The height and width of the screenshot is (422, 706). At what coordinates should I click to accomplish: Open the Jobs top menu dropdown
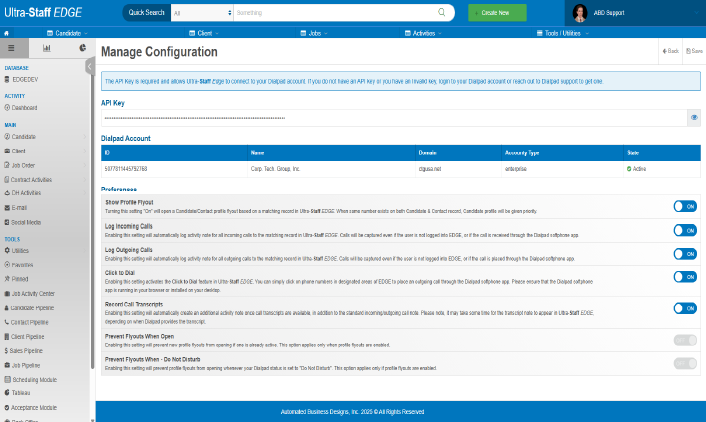(314, 33)
